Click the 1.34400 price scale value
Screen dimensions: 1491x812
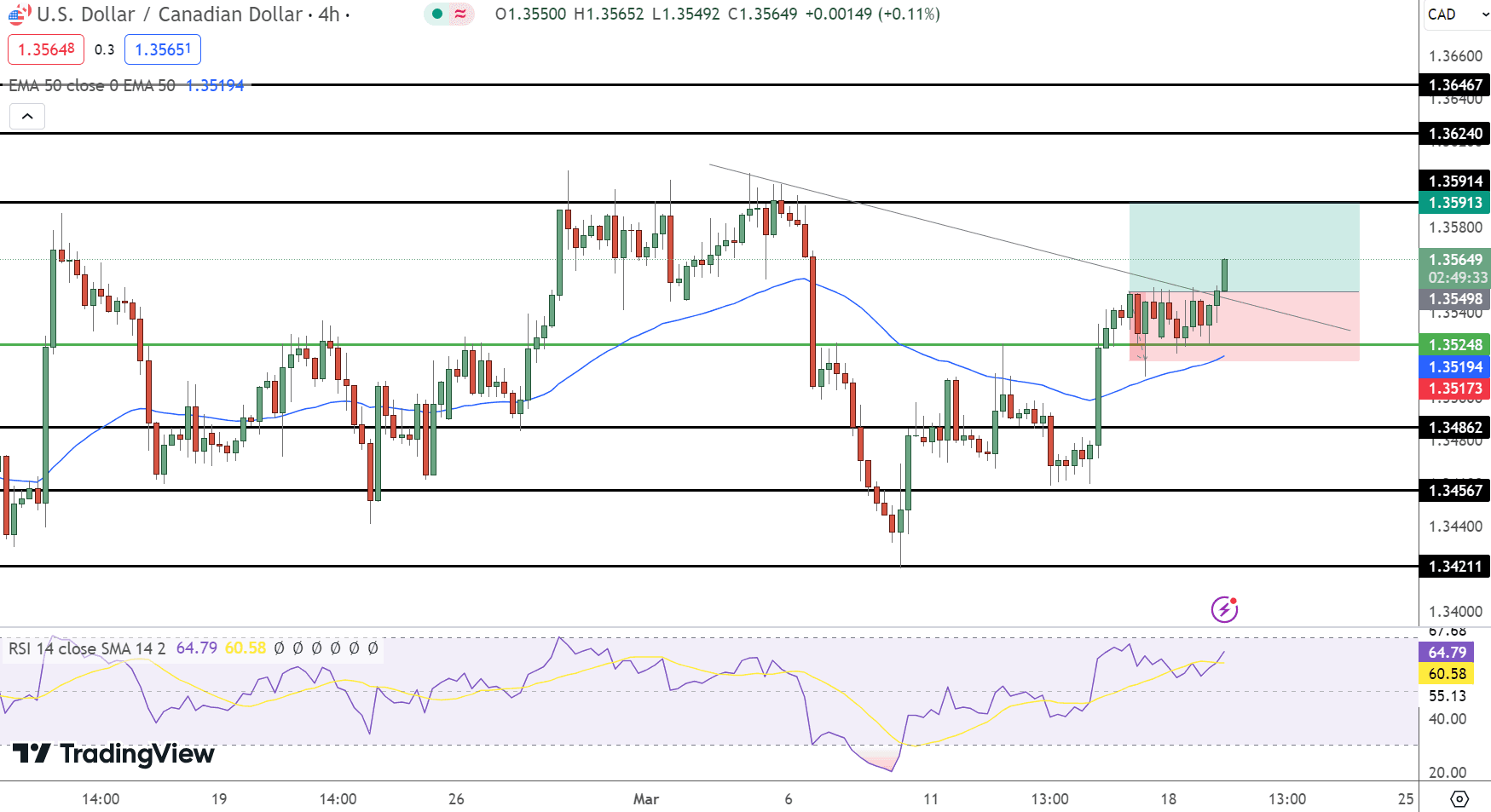coord(1455,527)
